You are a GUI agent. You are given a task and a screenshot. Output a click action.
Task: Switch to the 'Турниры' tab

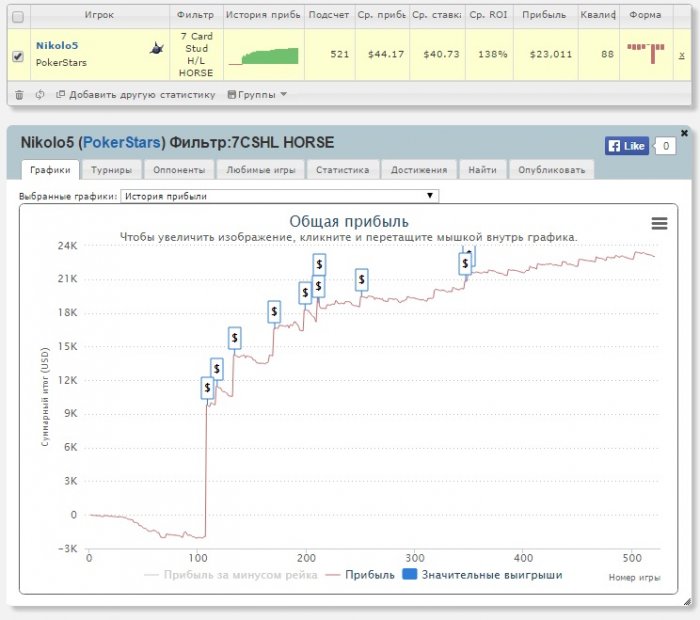point(110,170)
